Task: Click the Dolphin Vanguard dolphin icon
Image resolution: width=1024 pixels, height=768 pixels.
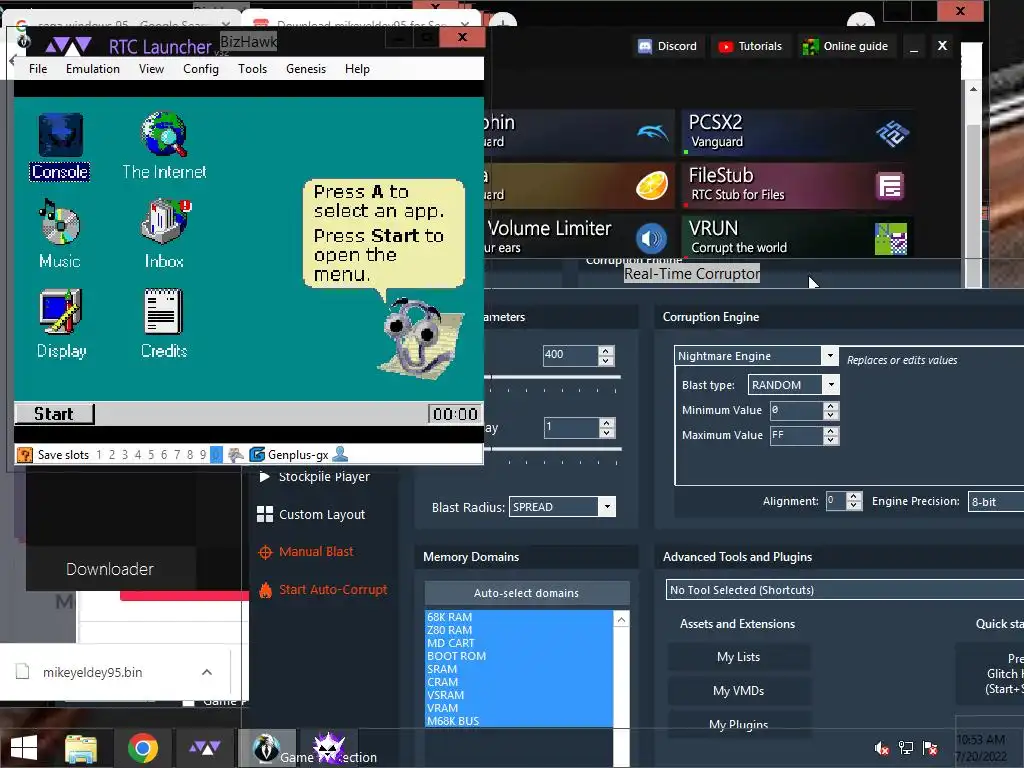Action: pos(652,133)
